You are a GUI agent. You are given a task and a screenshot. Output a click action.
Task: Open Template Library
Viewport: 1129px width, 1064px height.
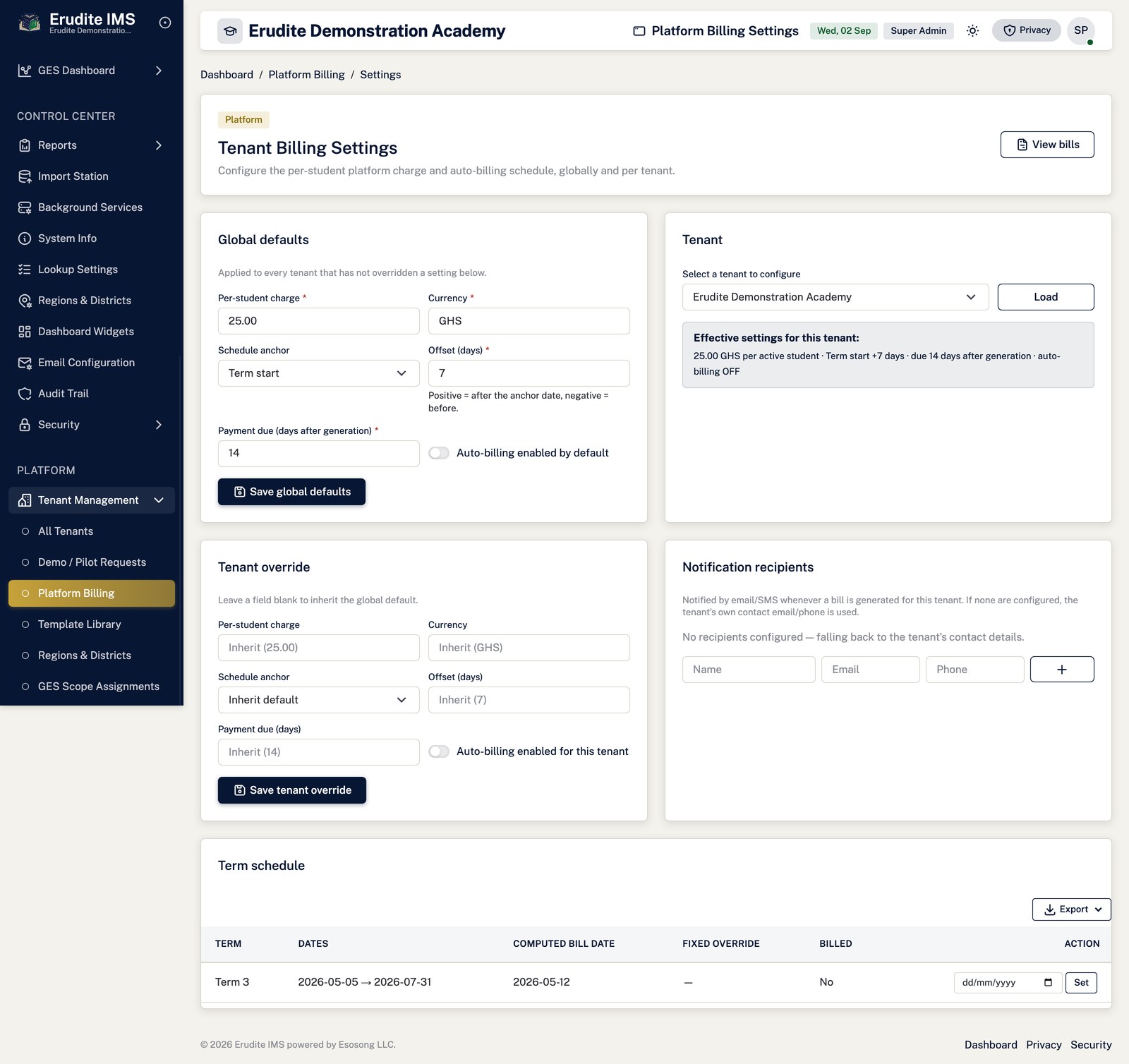pos(92,624)
